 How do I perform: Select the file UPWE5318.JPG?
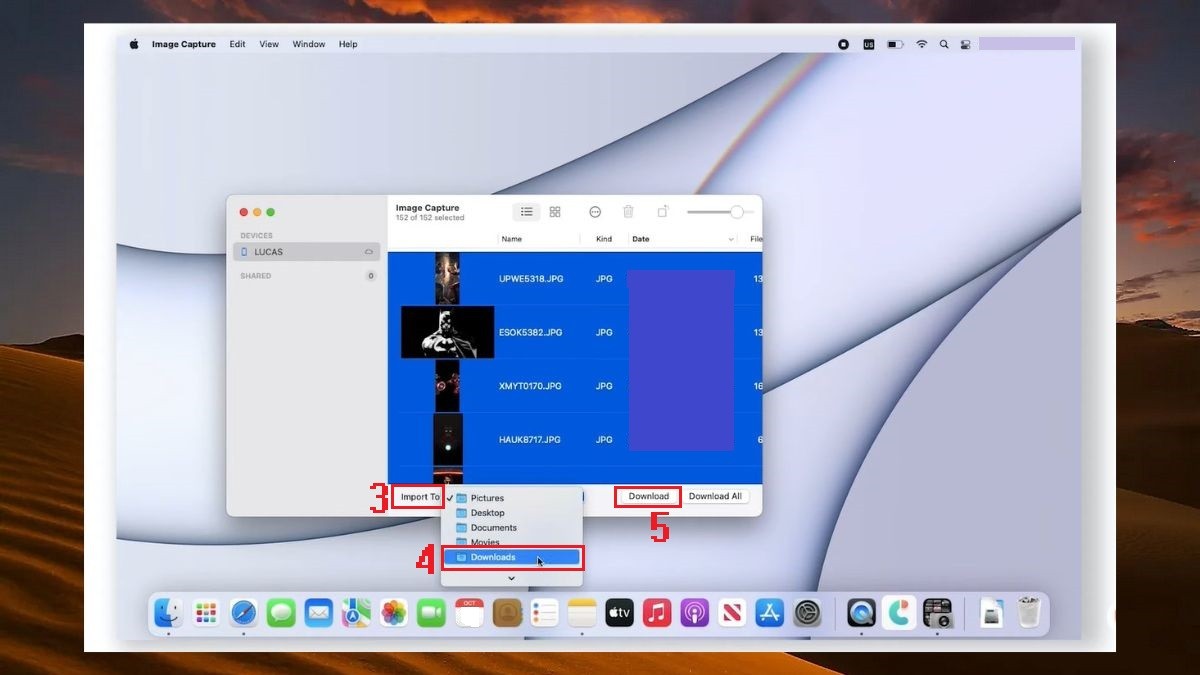tap(531, 279)
